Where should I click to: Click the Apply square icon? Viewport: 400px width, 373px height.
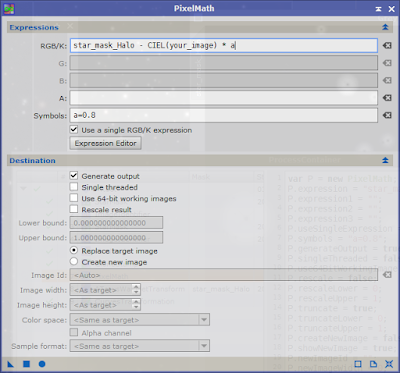coord(26,364)
